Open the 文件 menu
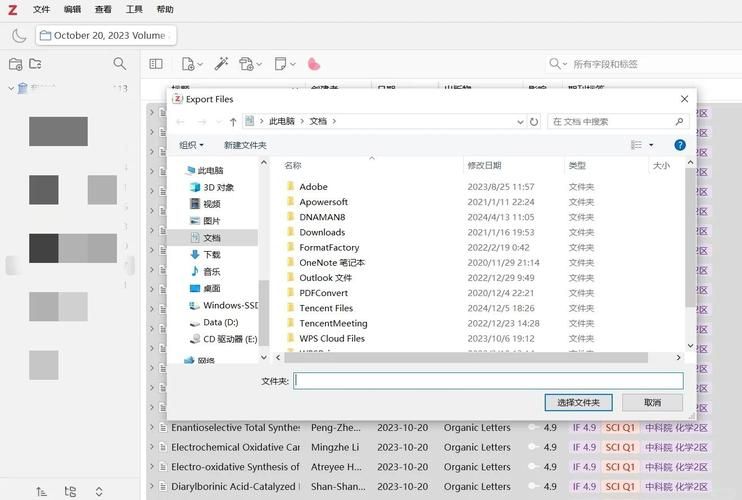Viewport: 742px width, 500px height. [42, 9]
